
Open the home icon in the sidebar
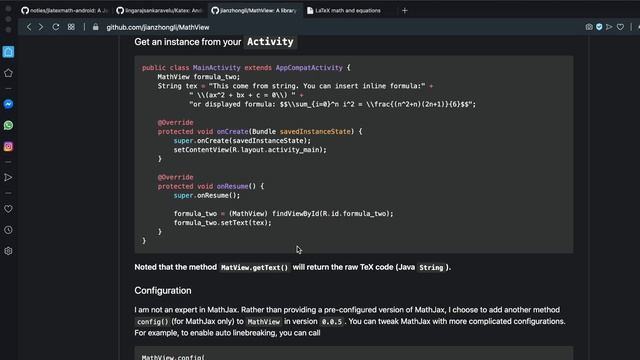[x=8, y=73]
